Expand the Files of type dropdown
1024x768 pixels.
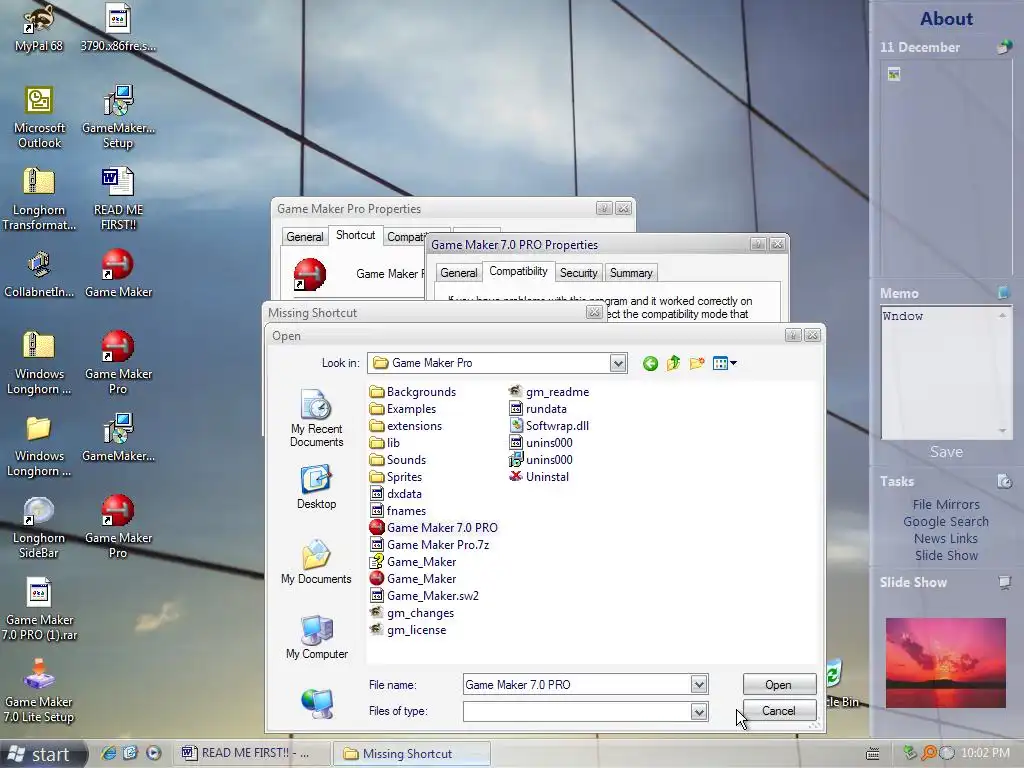click(x=699, y=711)
